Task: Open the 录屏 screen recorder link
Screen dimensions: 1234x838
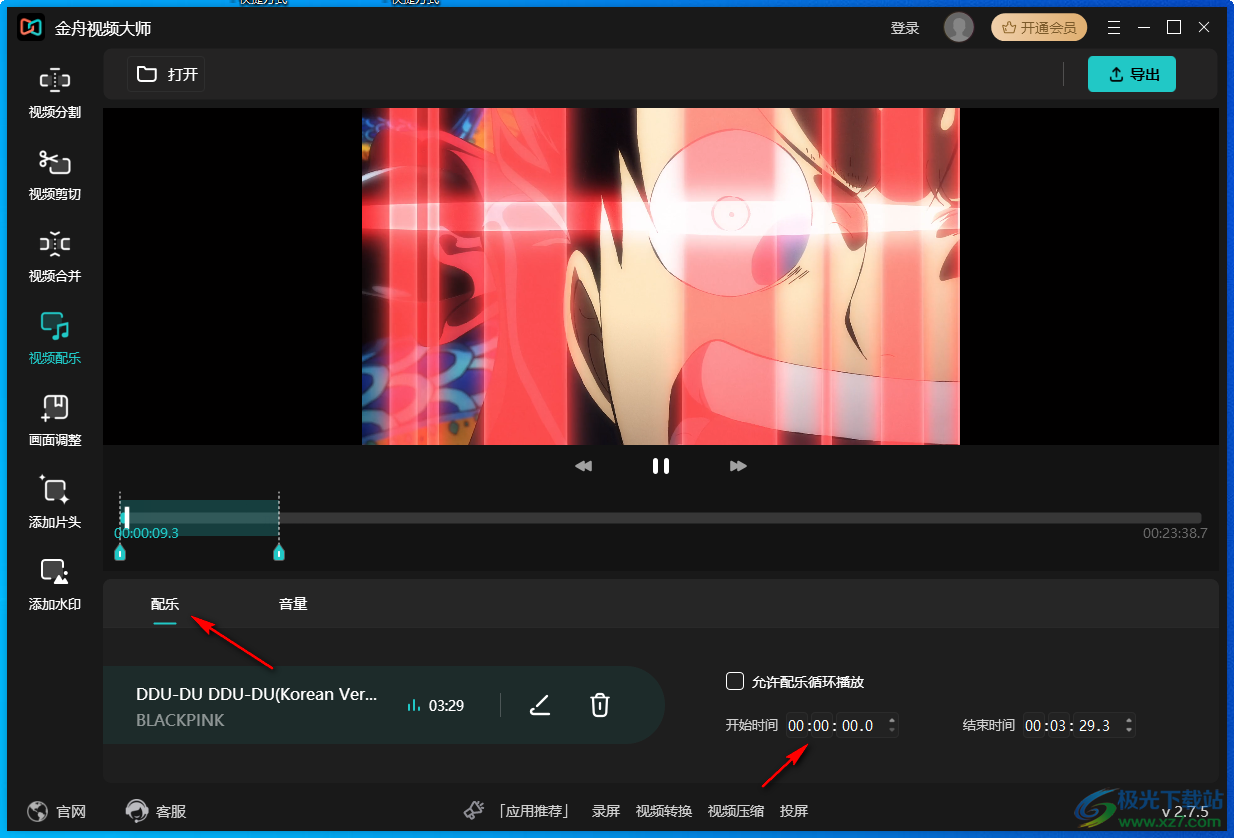Action: (x=606, y=811)
